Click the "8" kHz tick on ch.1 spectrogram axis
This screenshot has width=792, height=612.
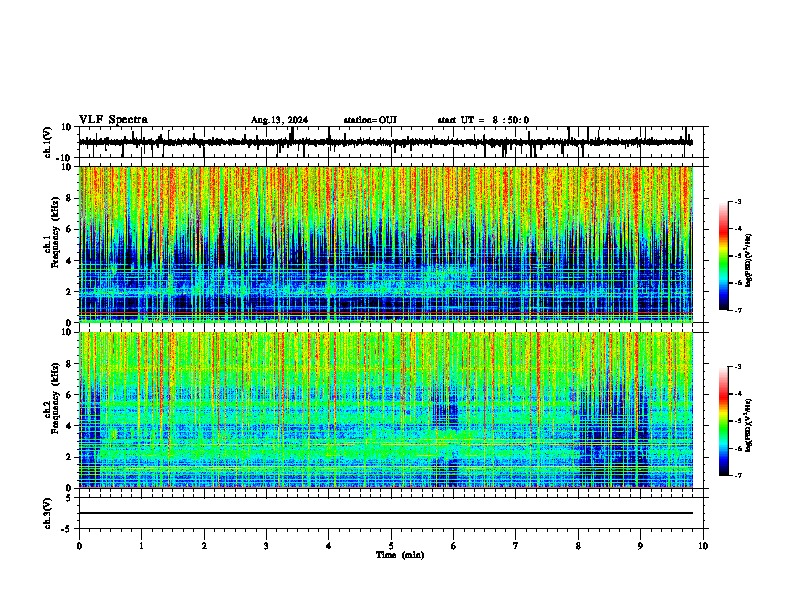70,198
